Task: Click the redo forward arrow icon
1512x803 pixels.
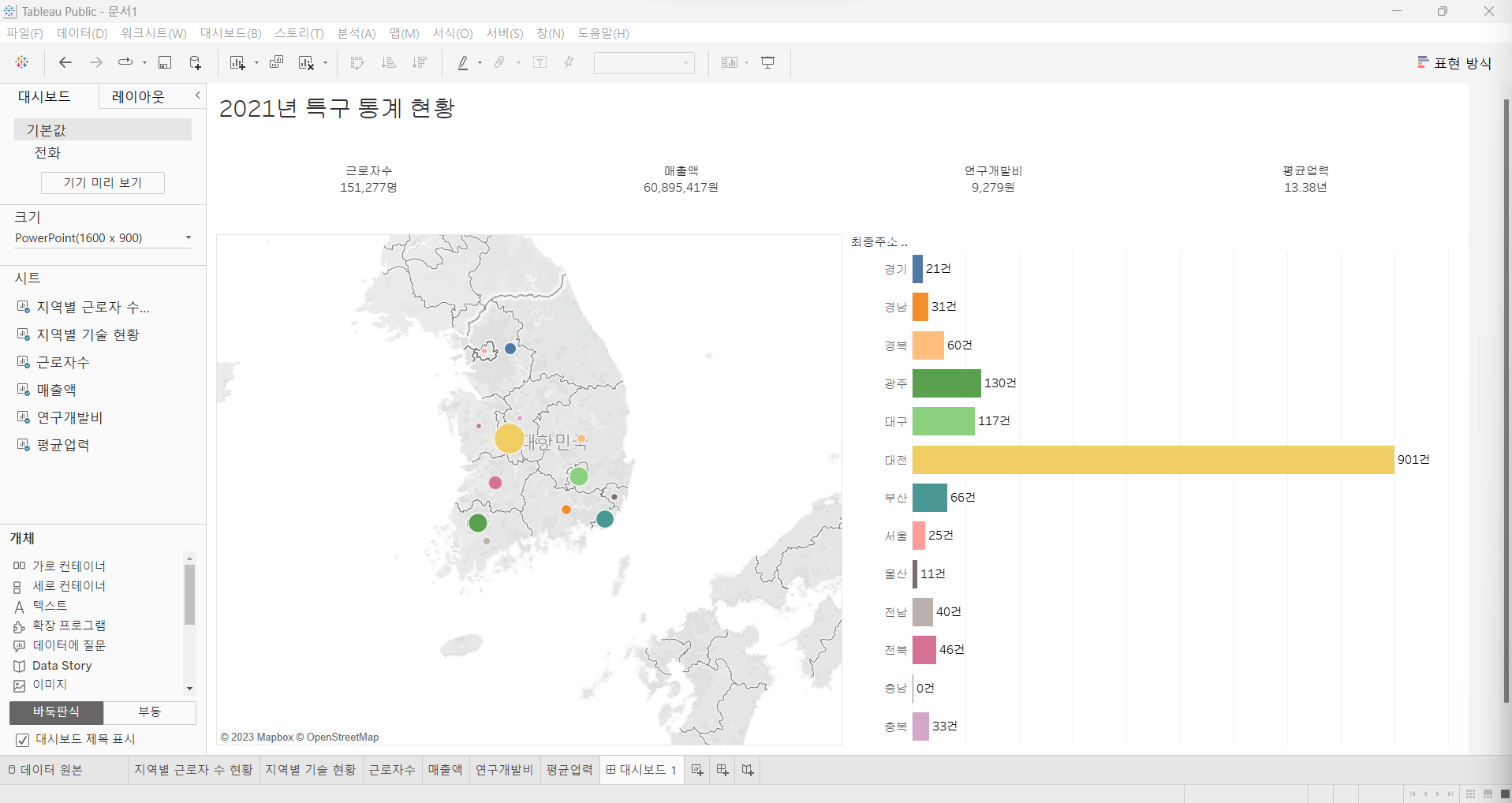Action: (96, 62)
